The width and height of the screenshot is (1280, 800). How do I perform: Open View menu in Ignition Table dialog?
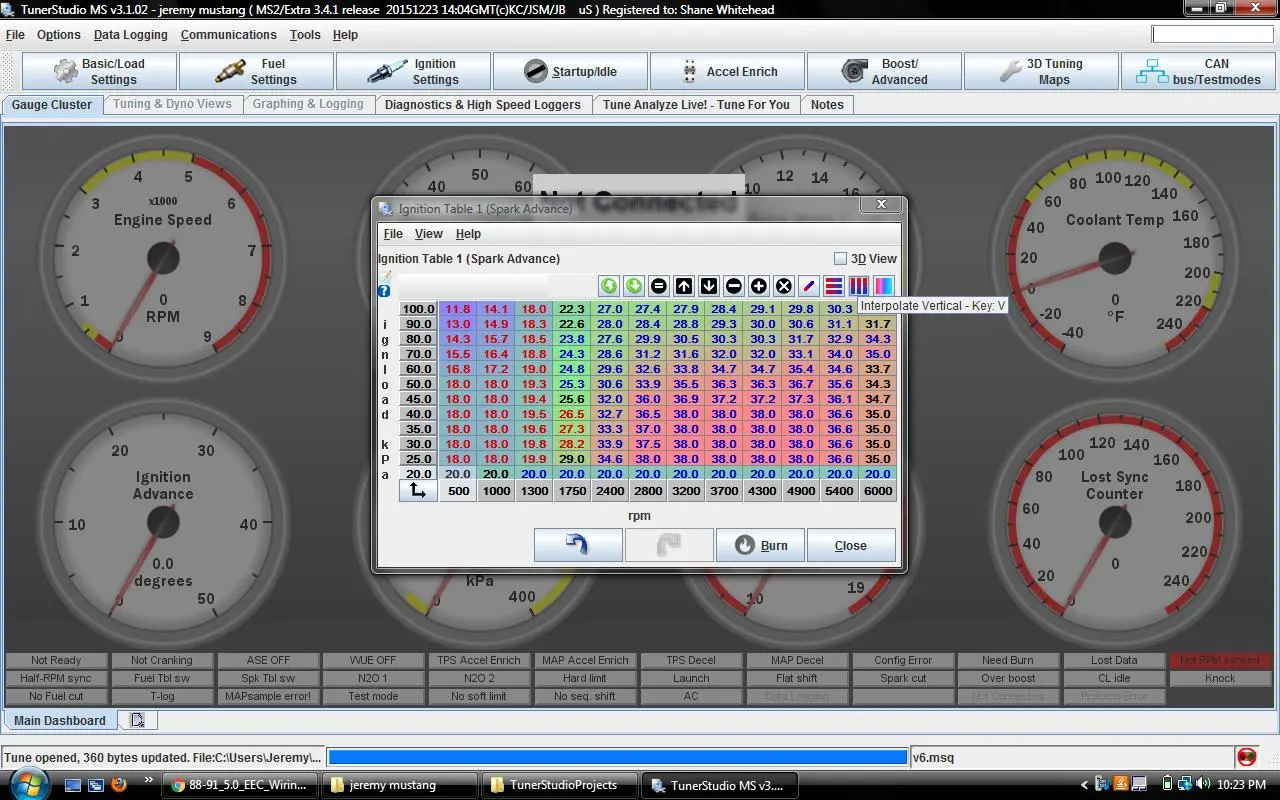coord(428,233)
